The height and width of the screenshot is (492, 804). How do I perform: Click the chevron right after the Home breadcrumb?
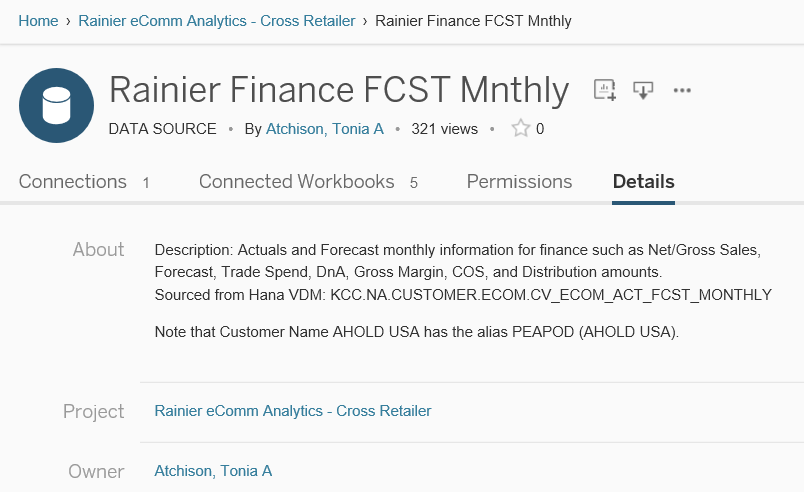pos(68,21)
